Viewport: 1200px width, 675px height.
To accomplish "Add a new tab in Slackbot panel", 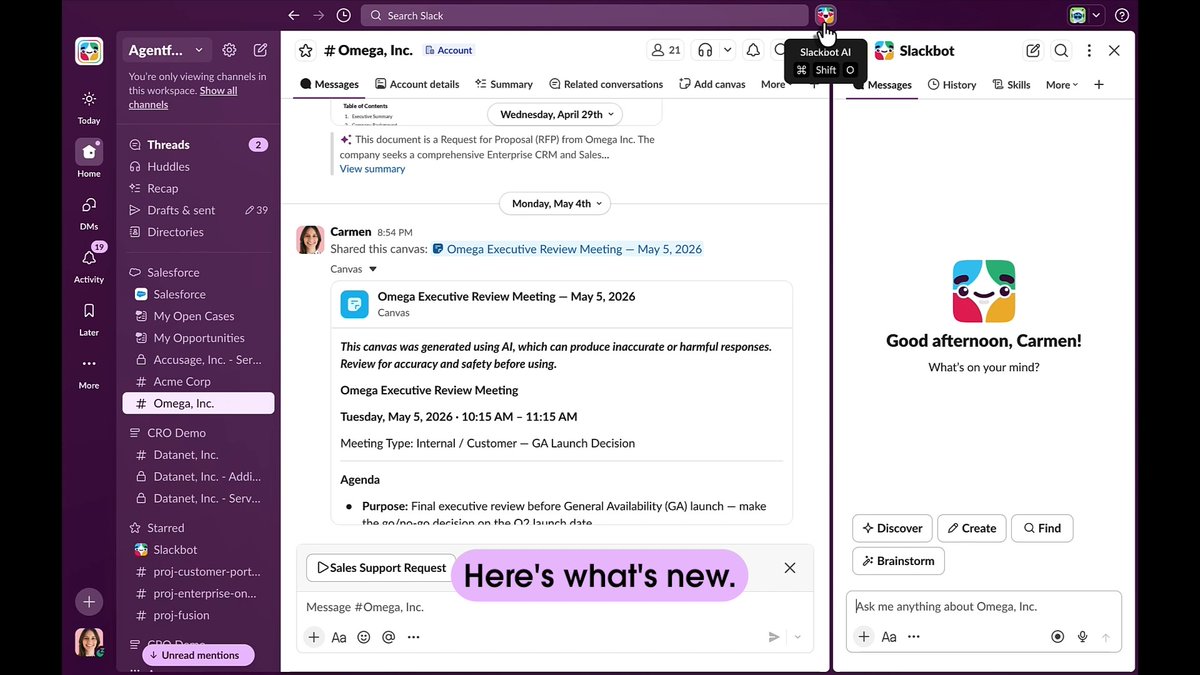I will pyautogui.click(x=1099, y=84).
